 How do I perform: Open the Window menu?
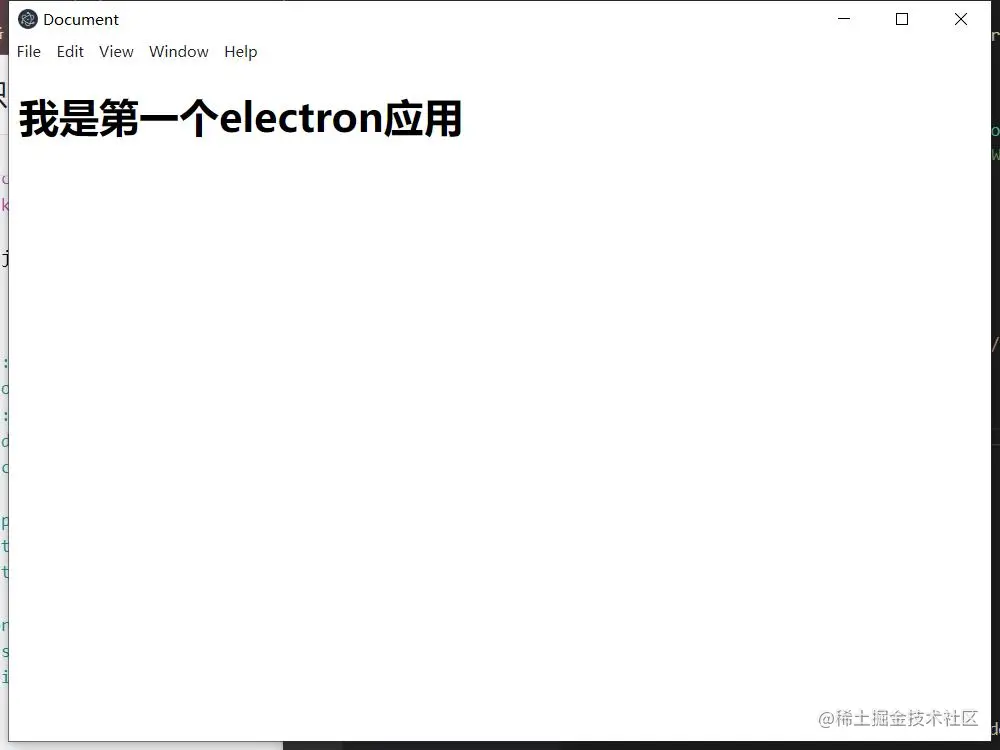click(x=179, y=52)
